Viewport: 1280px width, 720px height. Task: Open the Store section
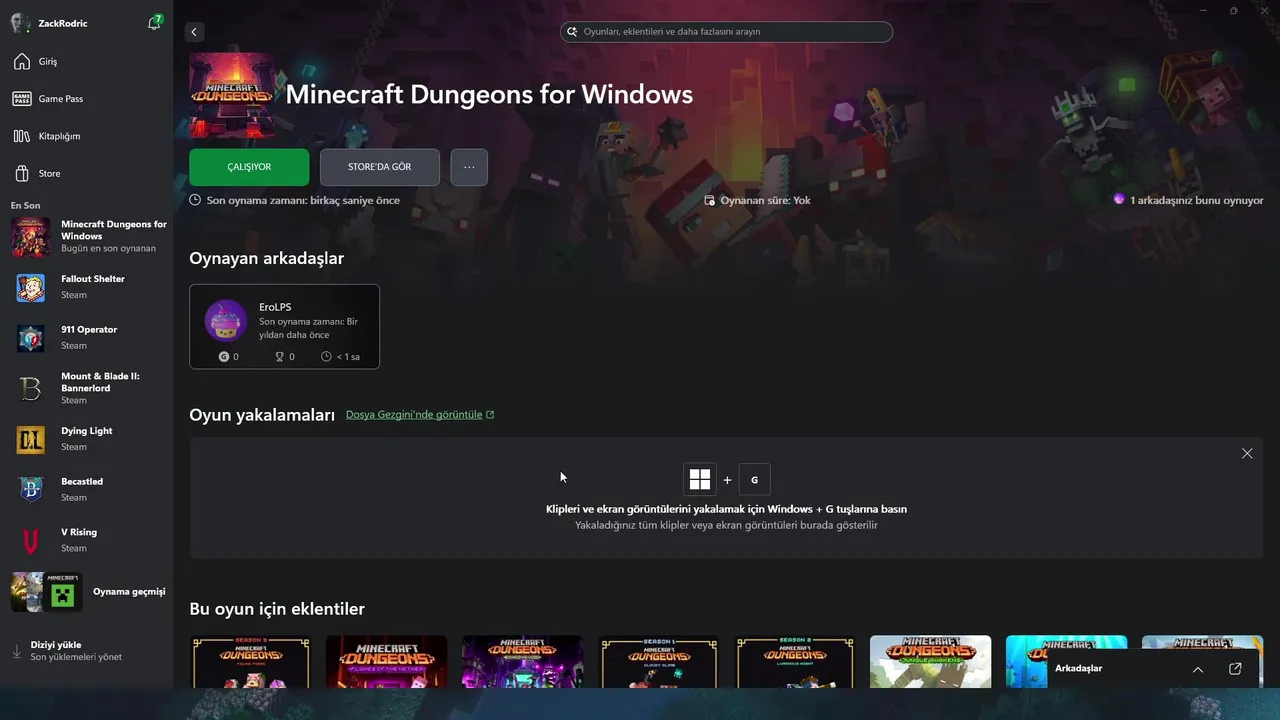pyautogui.click(x=86, y=173)
